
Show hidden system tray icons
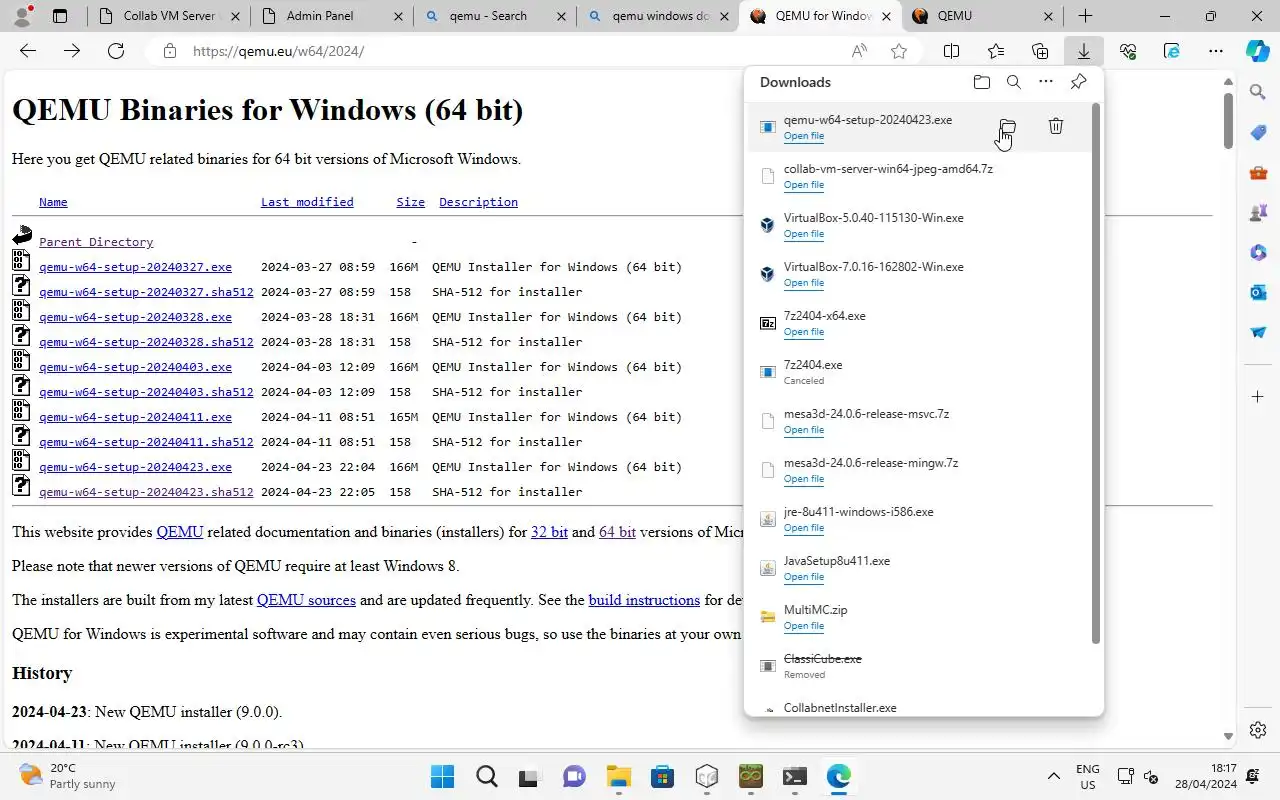[x=1053, y=776]
